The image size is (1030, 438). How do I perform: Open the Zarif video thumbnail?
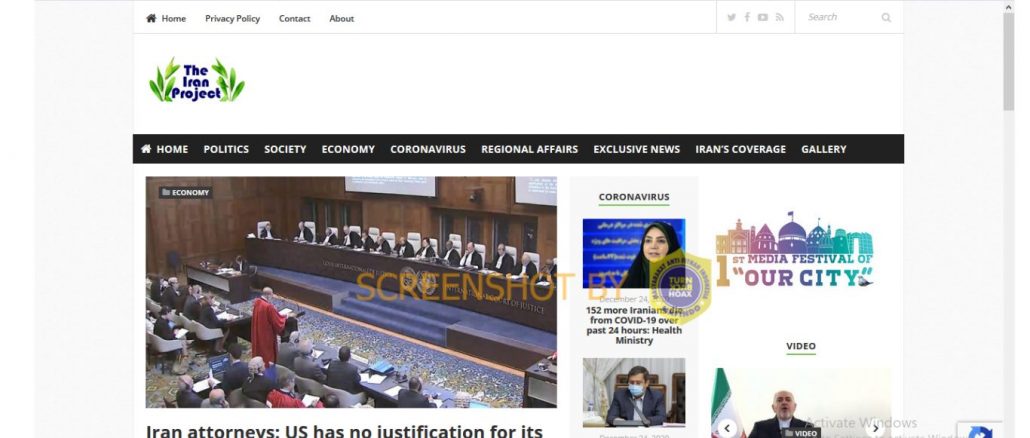801,403
